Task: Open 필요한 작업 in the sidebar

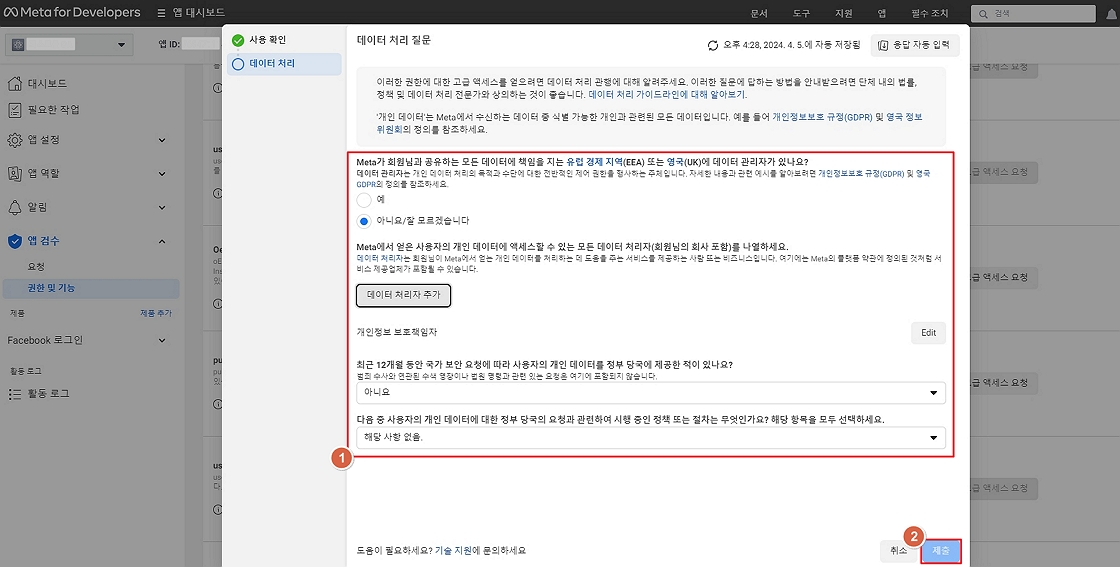Action: (54, 110)
